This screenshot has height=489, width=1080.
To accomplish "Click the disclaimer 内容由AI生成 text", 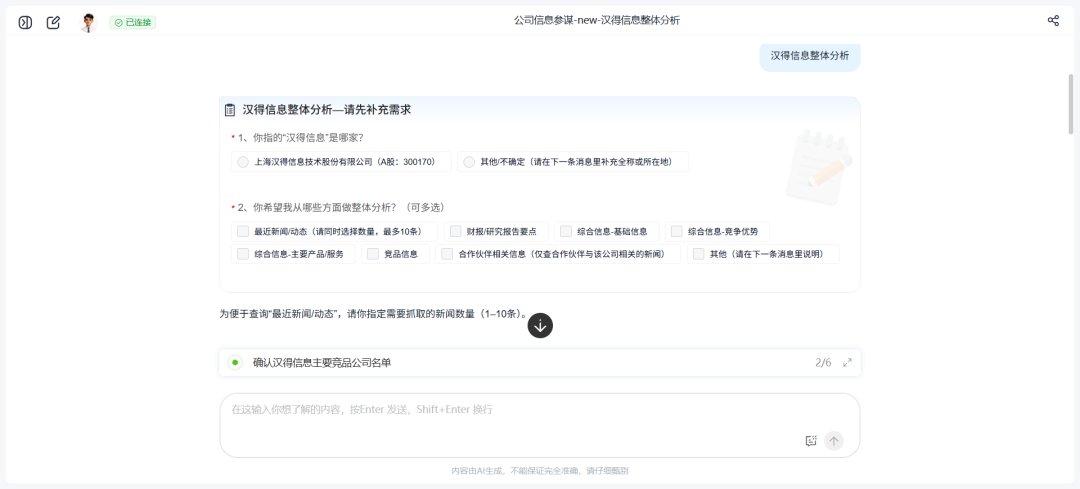I will point(539,471).
